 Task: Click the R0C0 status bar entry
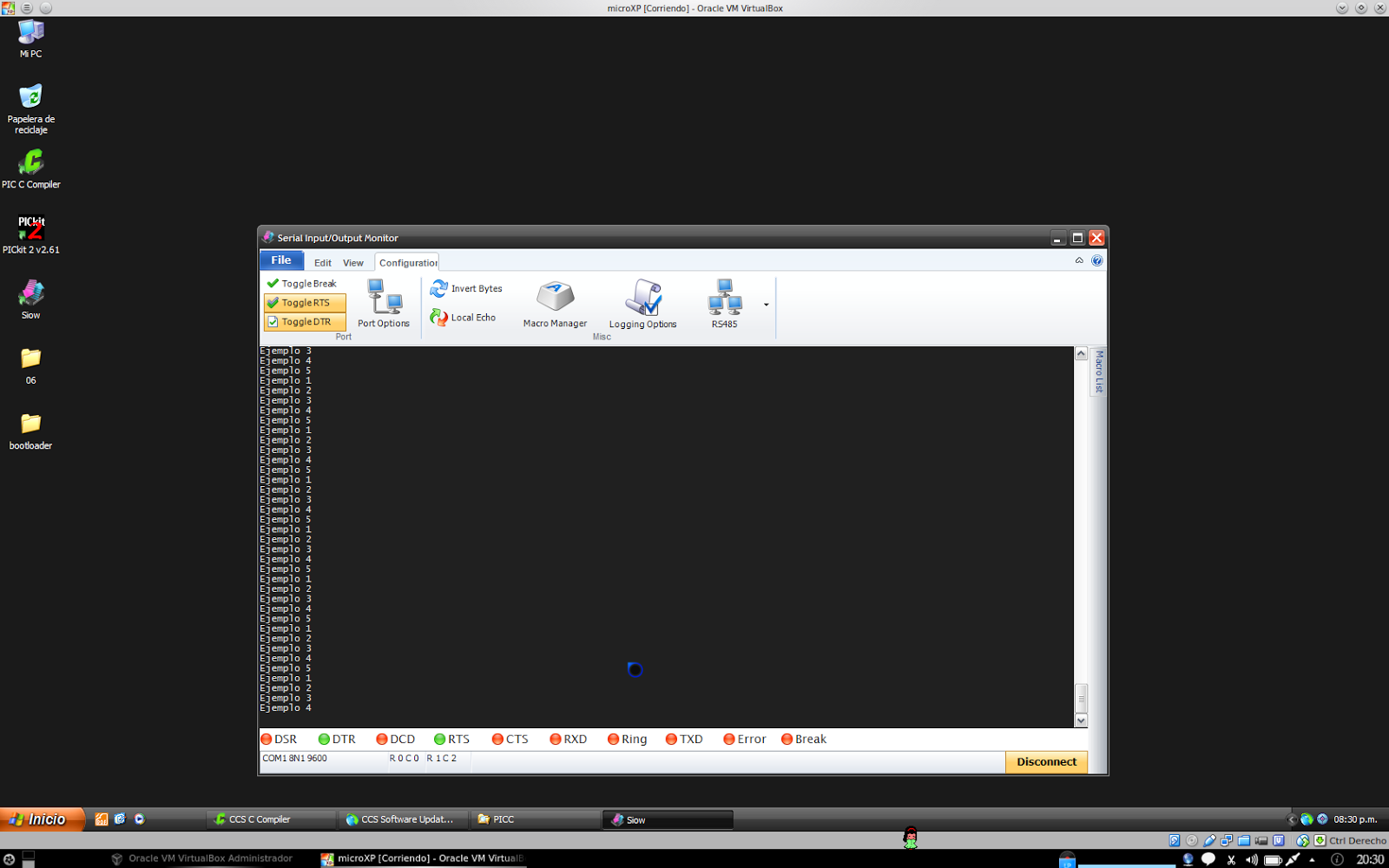[x=405, y=759]
